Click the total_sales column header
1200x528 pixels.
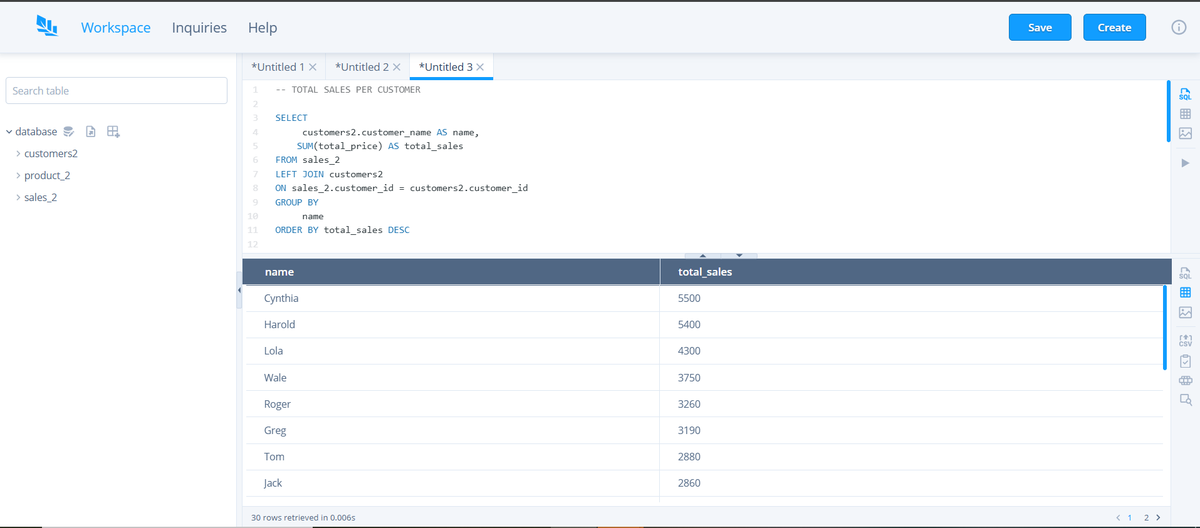tap(915, 272)
